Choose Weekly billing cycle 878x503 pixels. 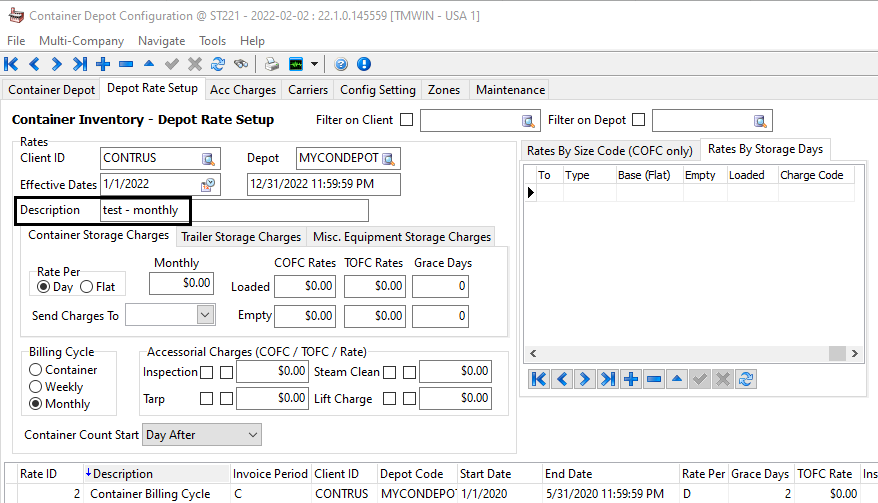[36, 386]
